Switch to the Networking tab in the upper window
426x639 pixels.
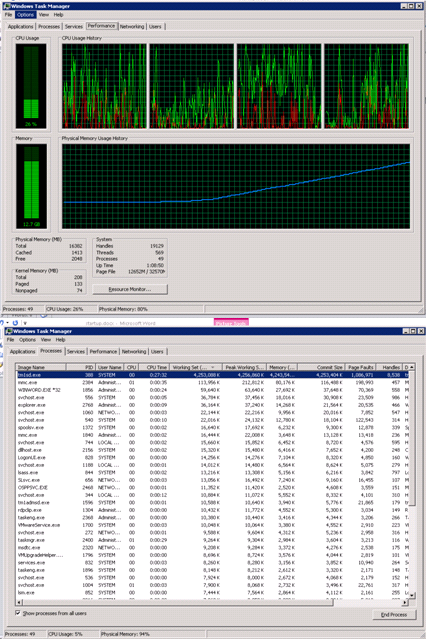[x=132, y=26]
